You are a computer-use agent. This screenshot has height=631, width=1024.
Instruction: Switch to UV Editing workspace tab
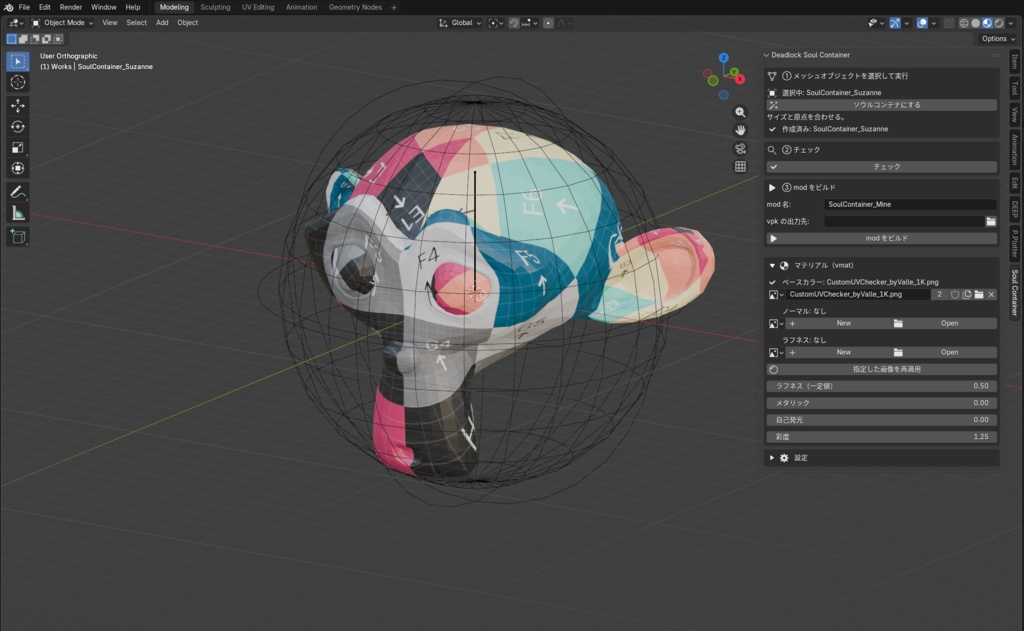[x=258, y=7]
